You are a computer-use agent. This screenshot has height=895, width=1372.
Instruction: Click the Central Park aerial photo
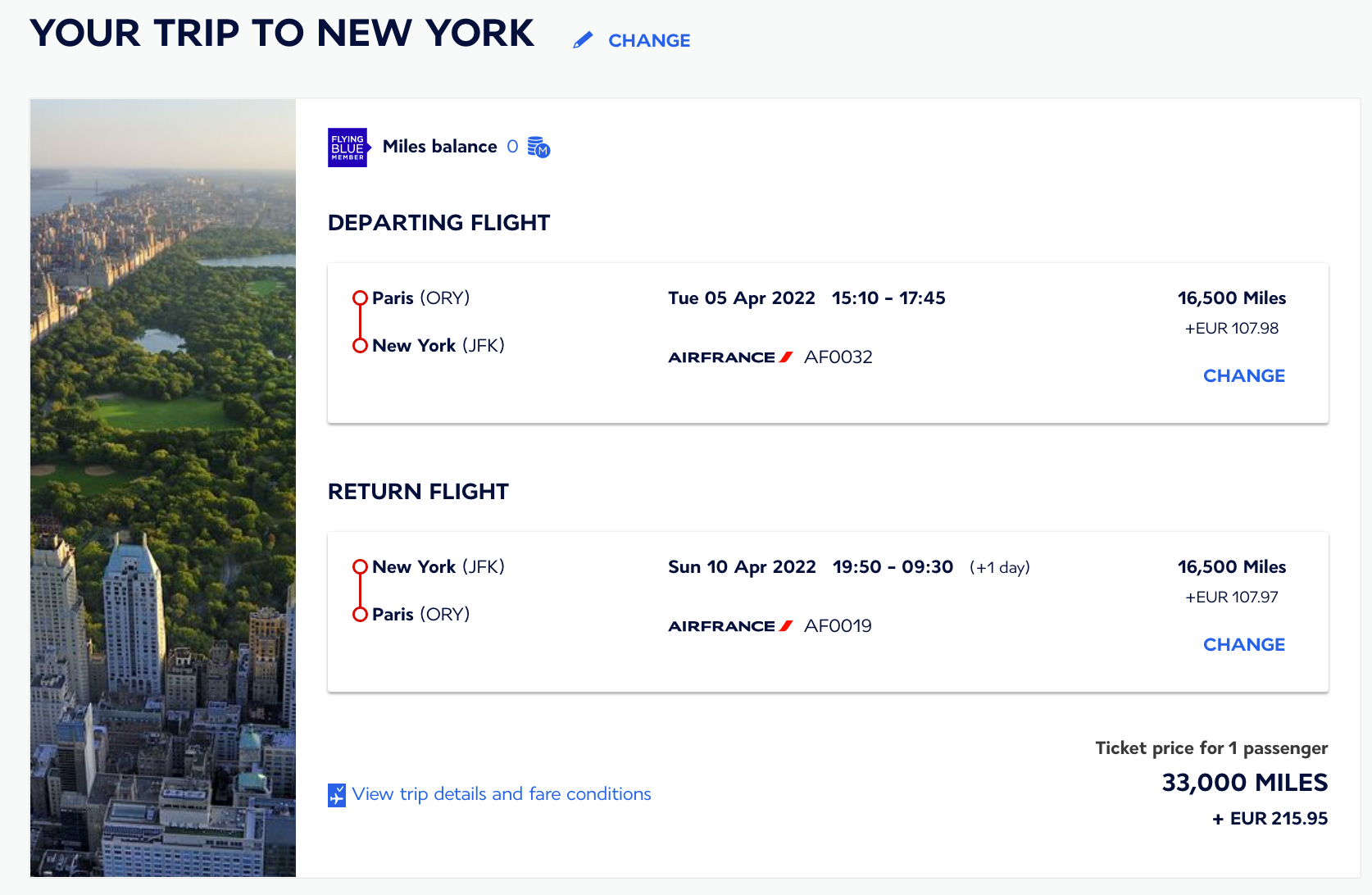(x=163, y=488)
